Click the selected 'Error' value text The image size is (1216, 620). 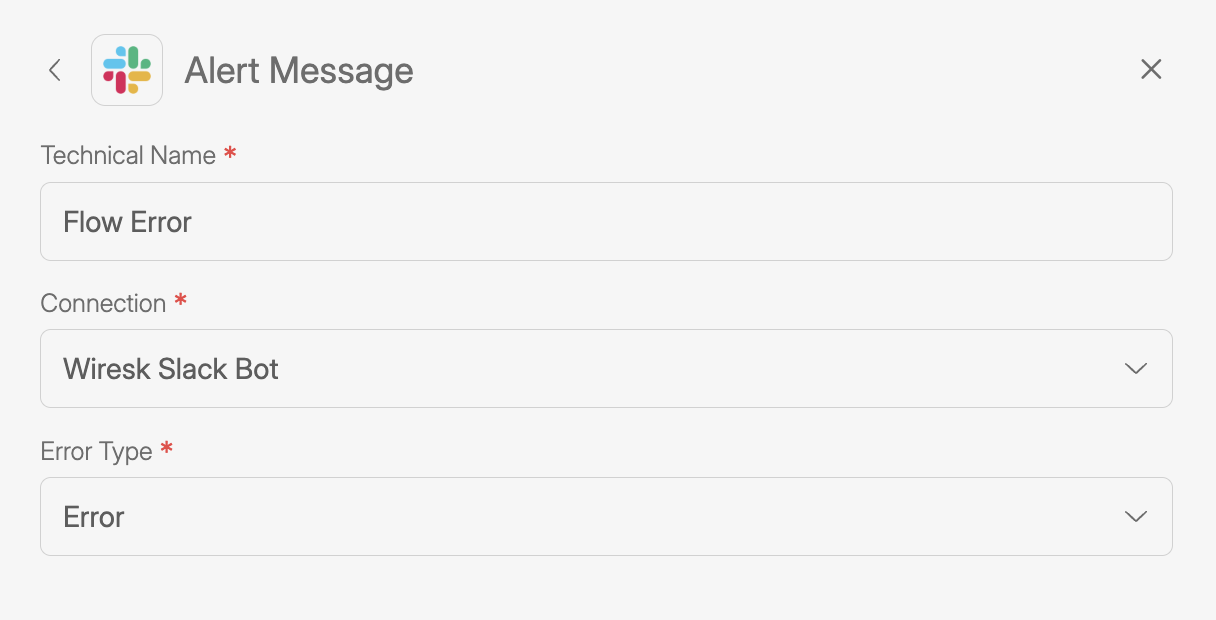point(94,517)
